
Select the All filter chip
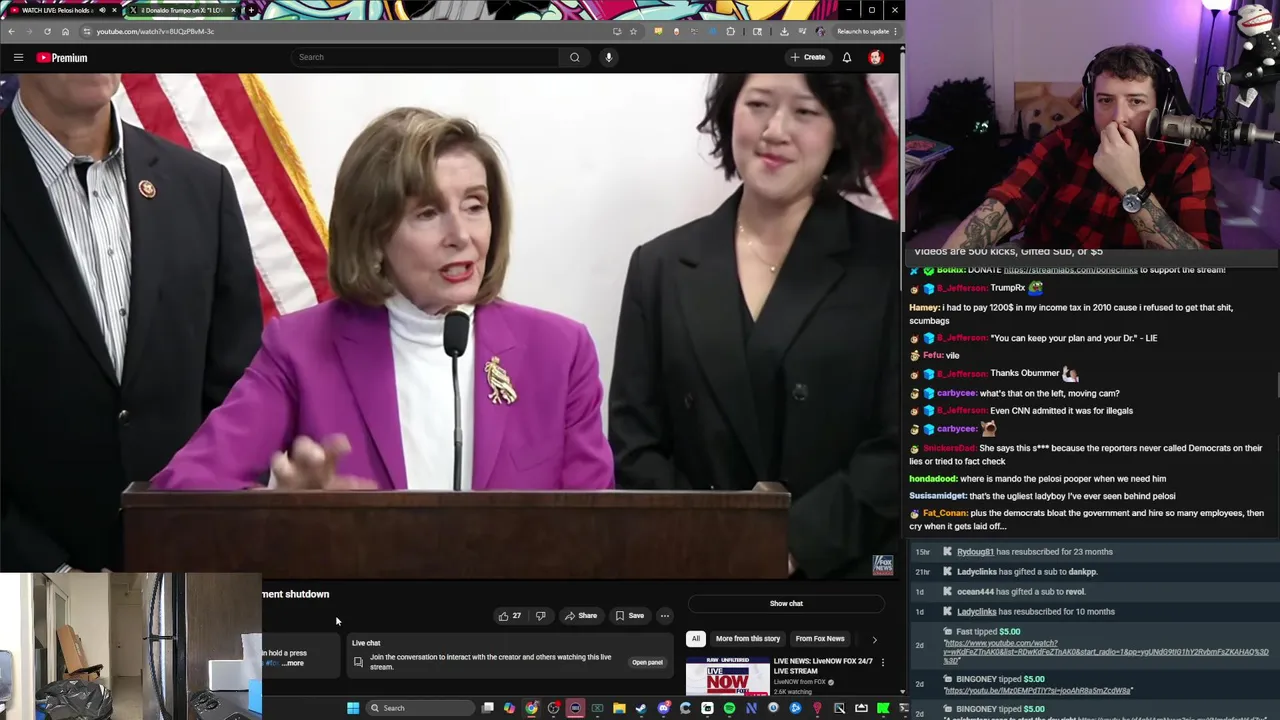tap(696, 638)
